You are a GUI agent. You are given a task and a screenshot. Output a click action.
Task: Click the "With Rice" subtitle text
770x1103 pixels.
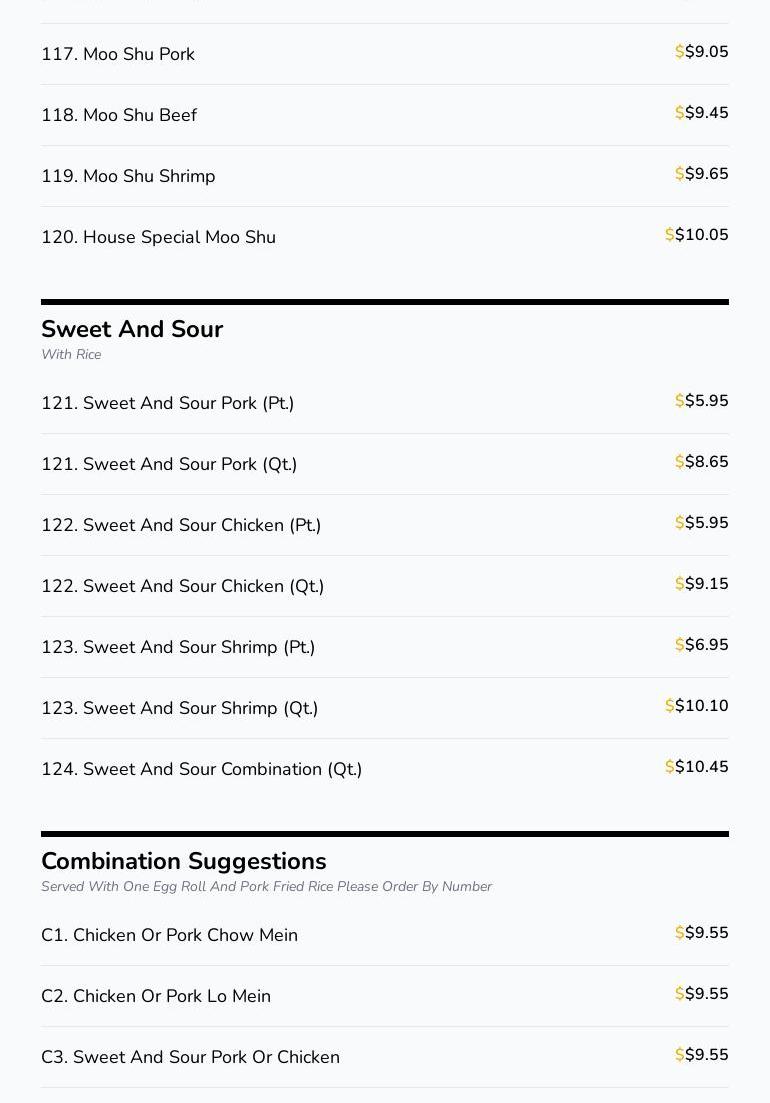(x=71, y=354)
